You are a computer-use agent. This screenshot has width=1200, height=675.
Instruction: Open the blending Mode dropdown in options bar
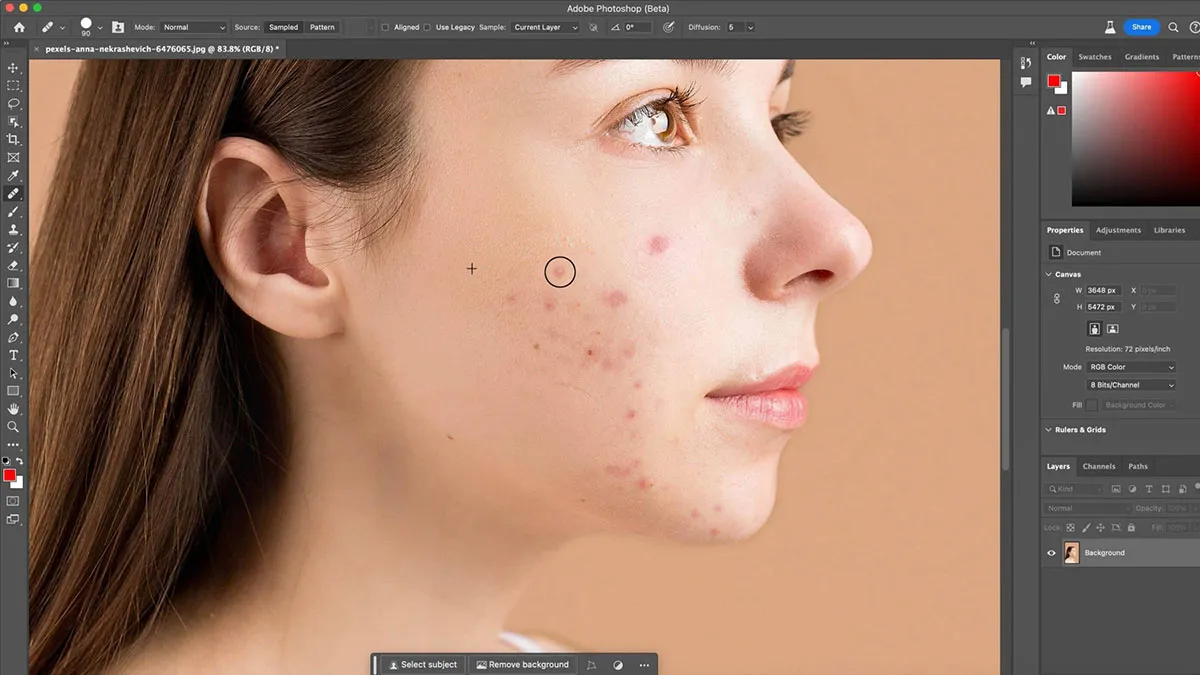[x=194, y=27]
